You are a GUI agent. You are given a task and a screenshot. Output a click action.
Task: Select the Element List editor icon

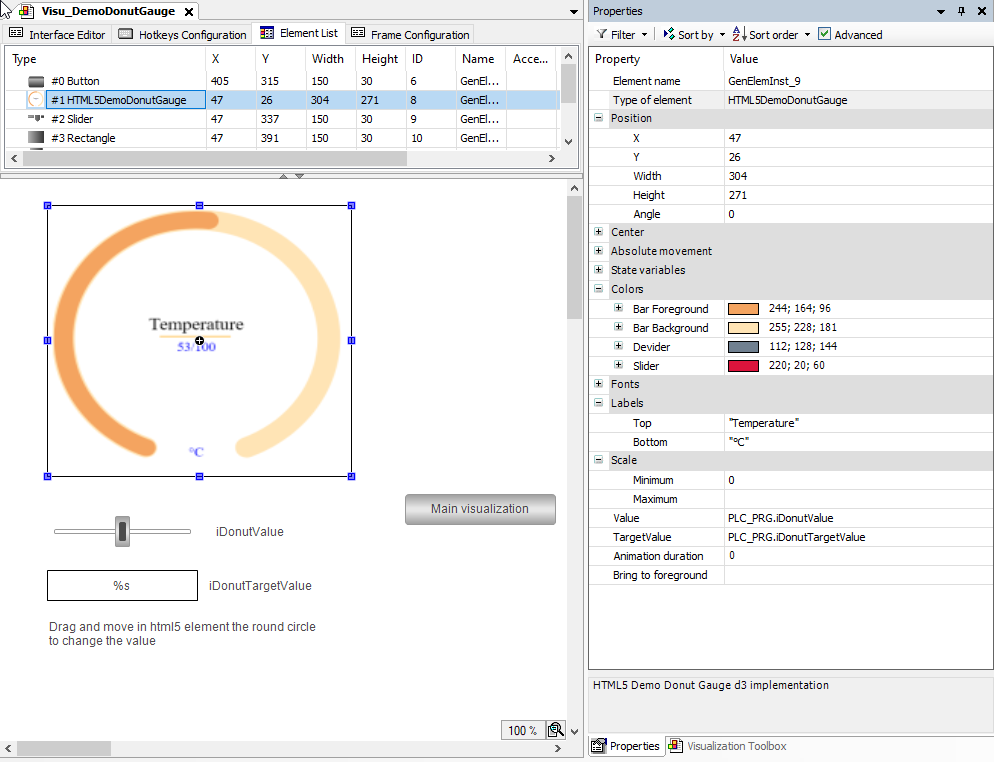click(267, 33)
